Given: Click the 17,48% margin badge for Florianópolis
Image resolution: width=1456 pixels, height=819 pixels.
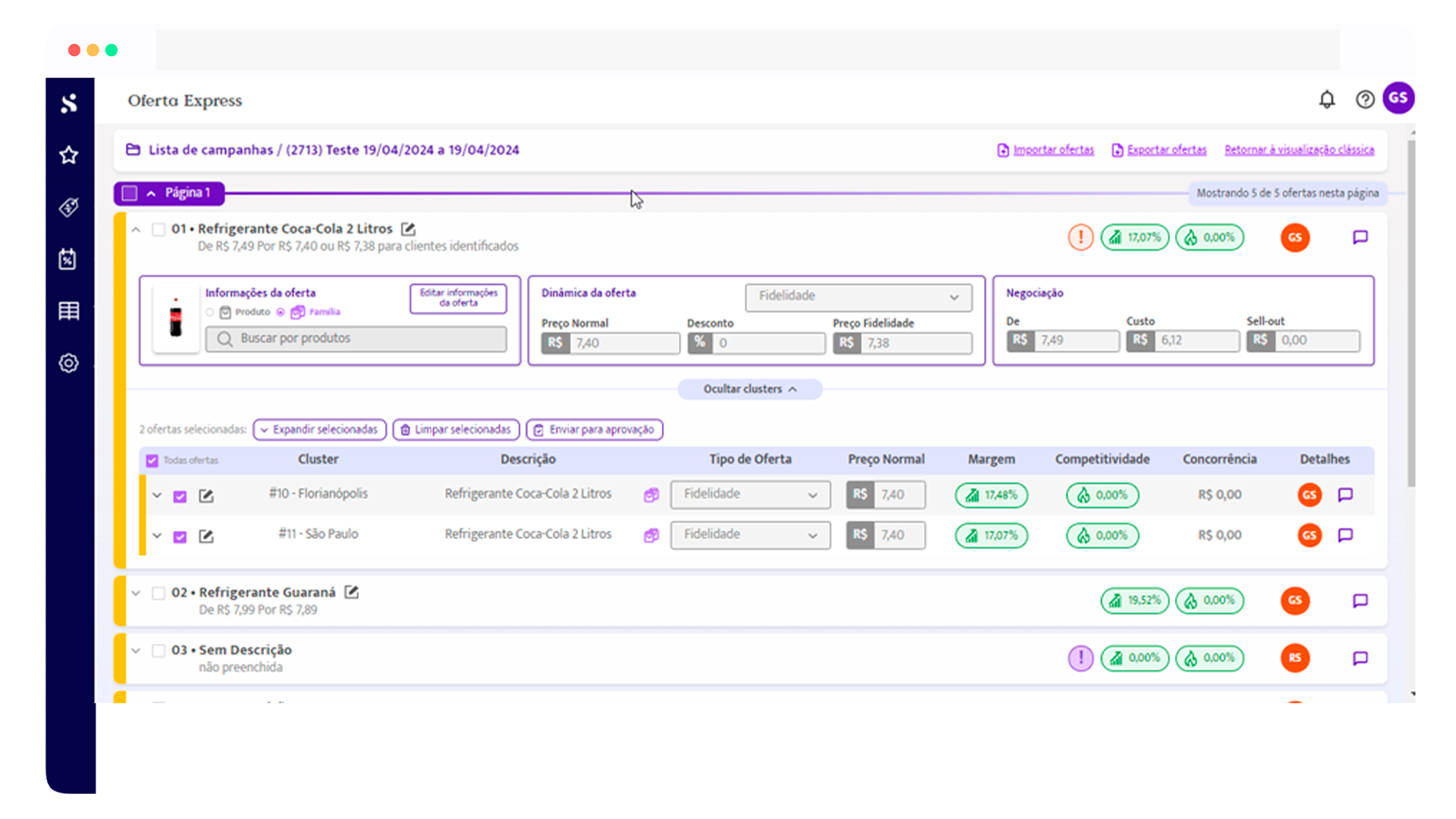Looking at the screenshot, I should [x=992, y=495].
